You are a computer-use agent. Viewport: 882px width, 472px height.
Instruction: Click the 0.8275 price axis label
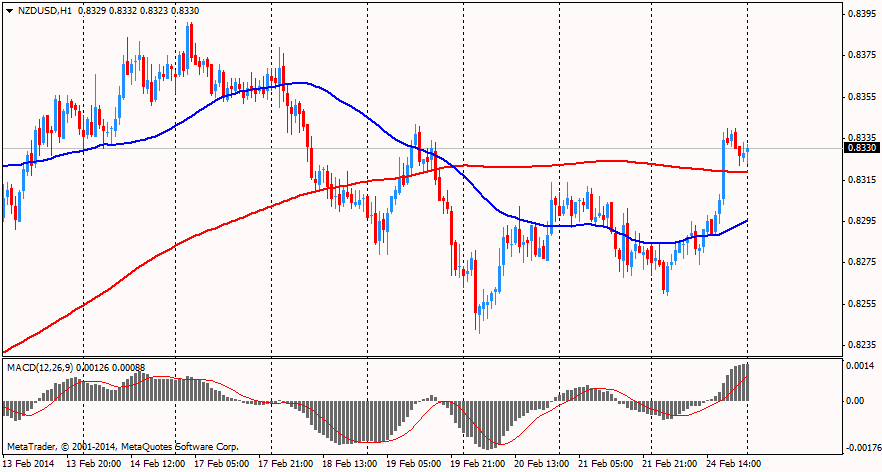pos(861,262)
